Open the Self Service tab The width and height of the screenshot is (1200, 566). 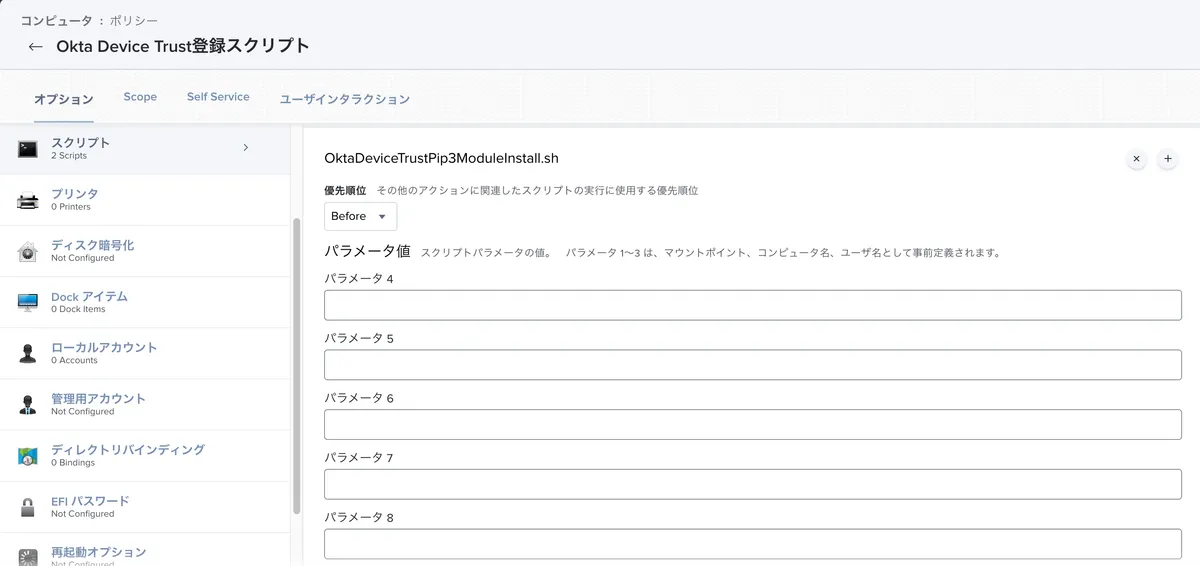(218, 97)
